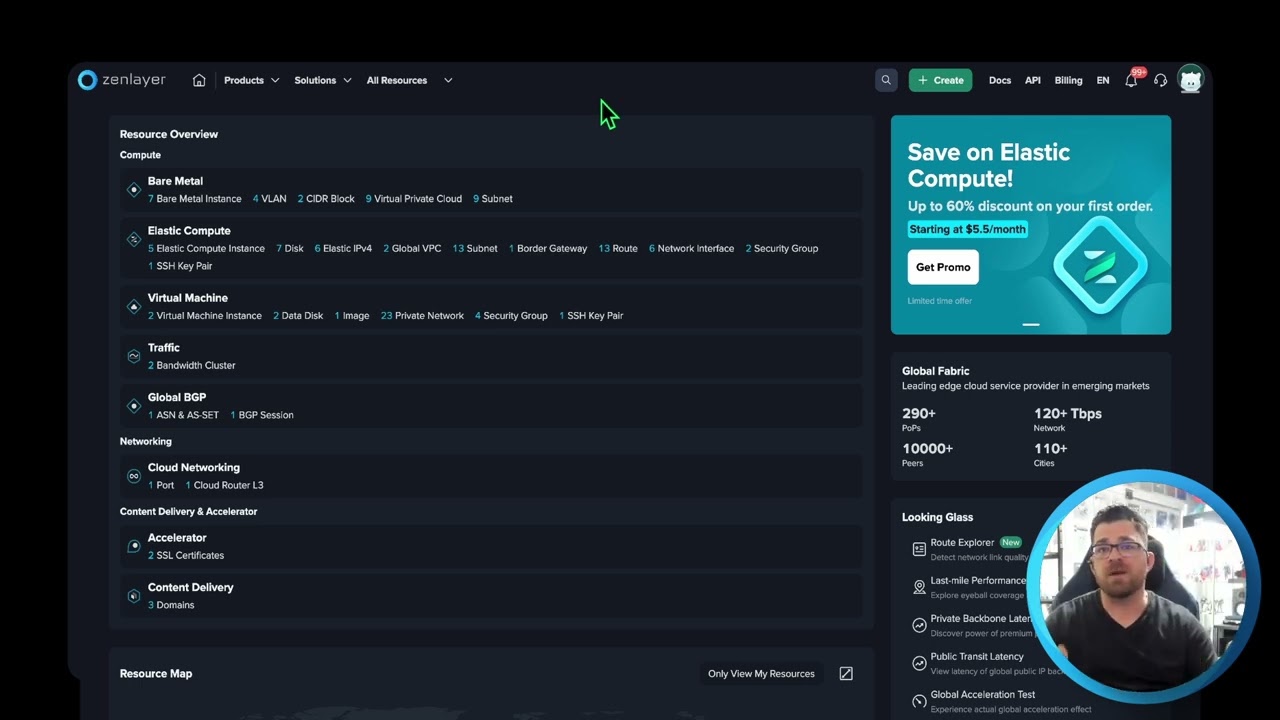Click the Private Backbone Latency icon
1280x720 pixels.
919,625
